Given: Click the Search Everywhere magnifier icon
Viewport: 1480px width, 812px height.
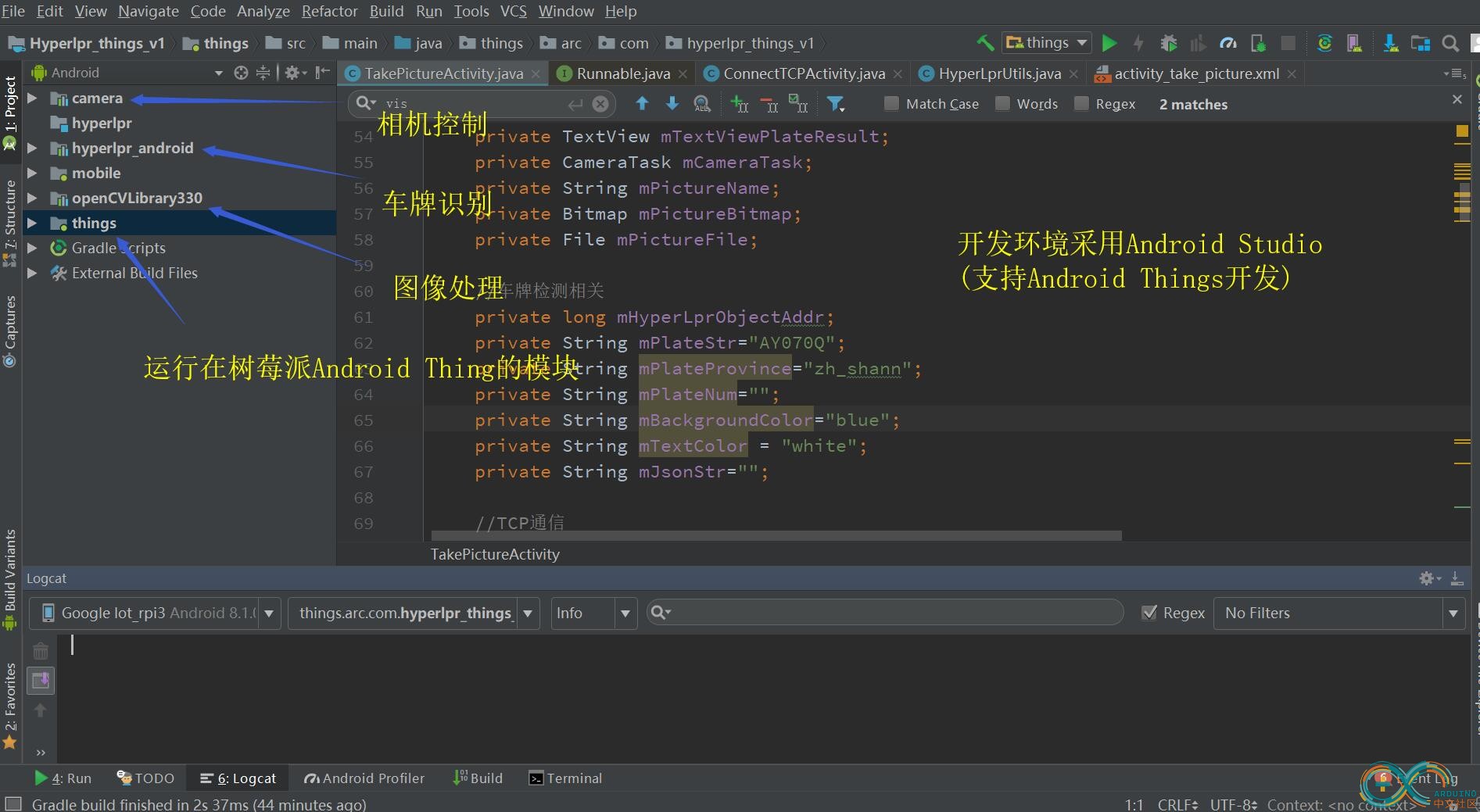Looking at the screenshot, I should click(x=1450, y=43).
